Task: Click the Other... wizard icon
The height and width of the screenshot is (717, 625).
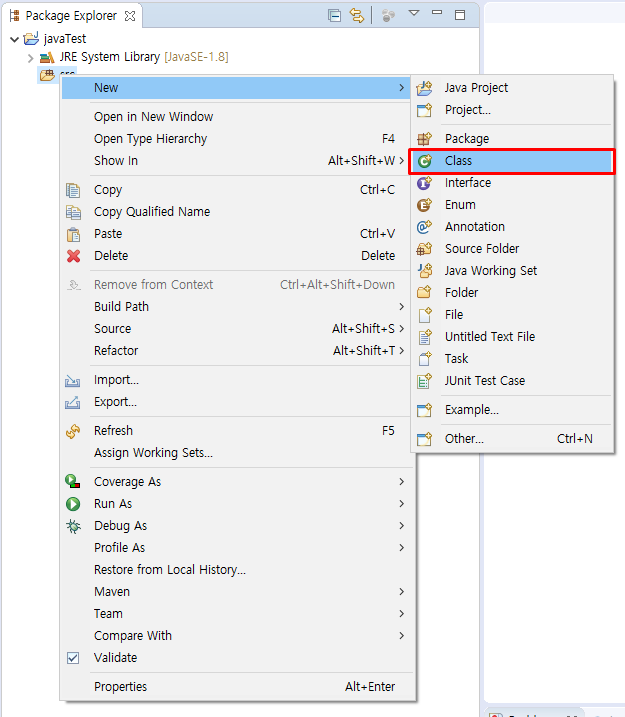Action: coord(424,439)
